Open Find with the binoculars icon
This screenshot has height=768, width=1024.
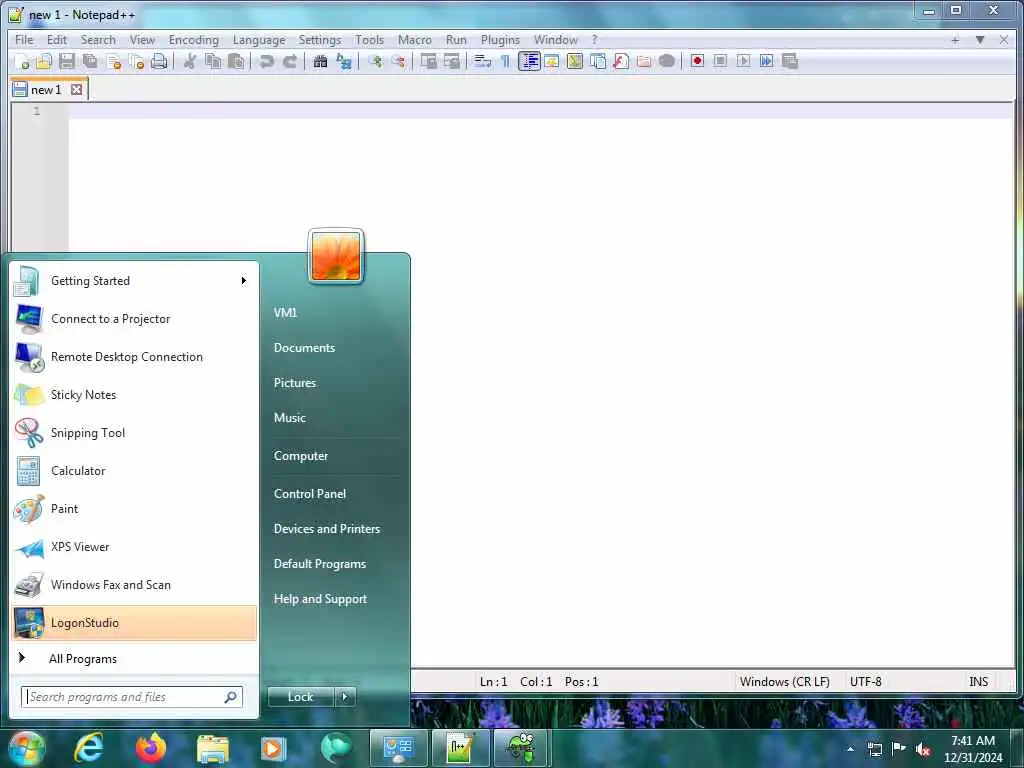coord(320,62)
